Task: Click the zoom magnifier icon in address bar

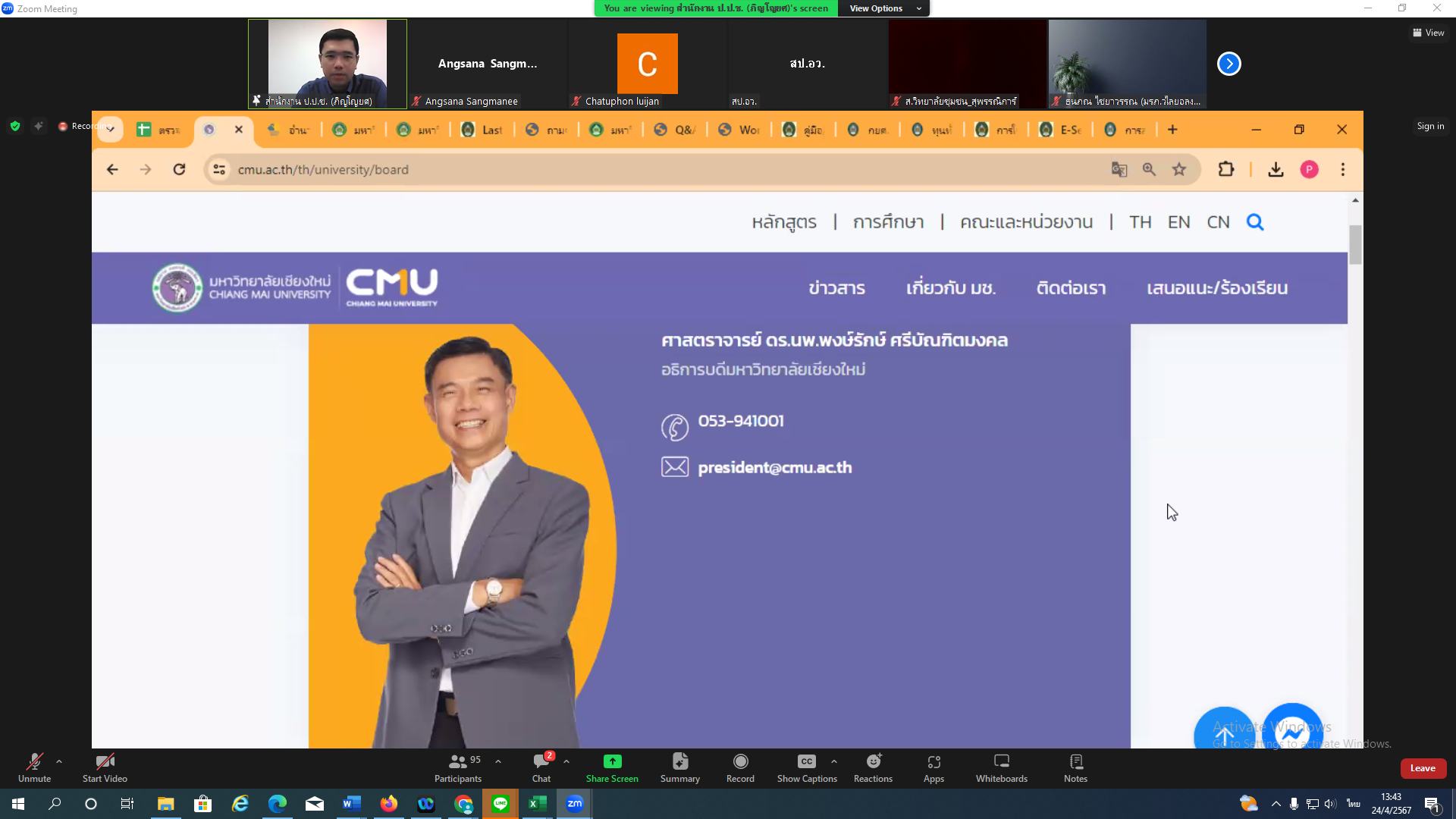Action: (1149, 169)
